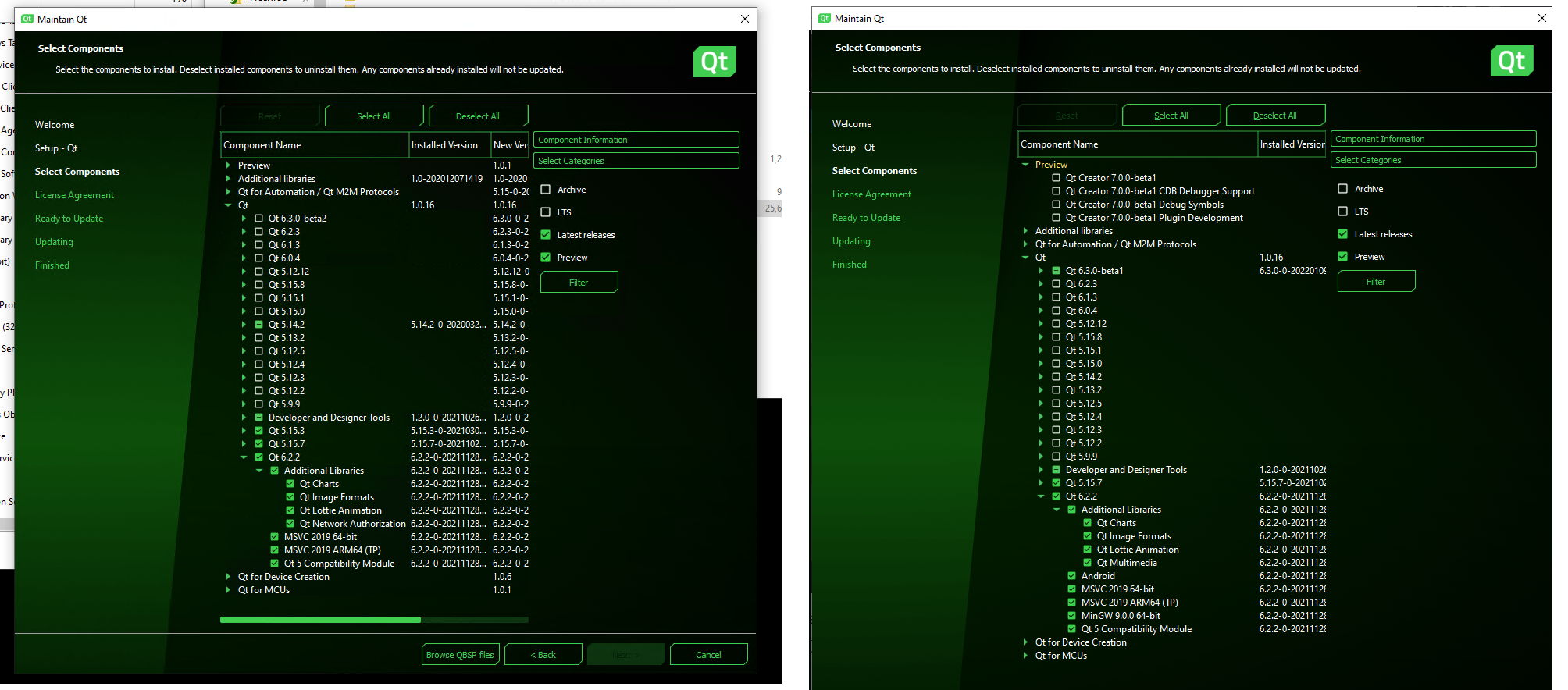Click the Qt logo in right window header
Image resolution: width=1568 pixels, height=690 pixels.
1512,61
